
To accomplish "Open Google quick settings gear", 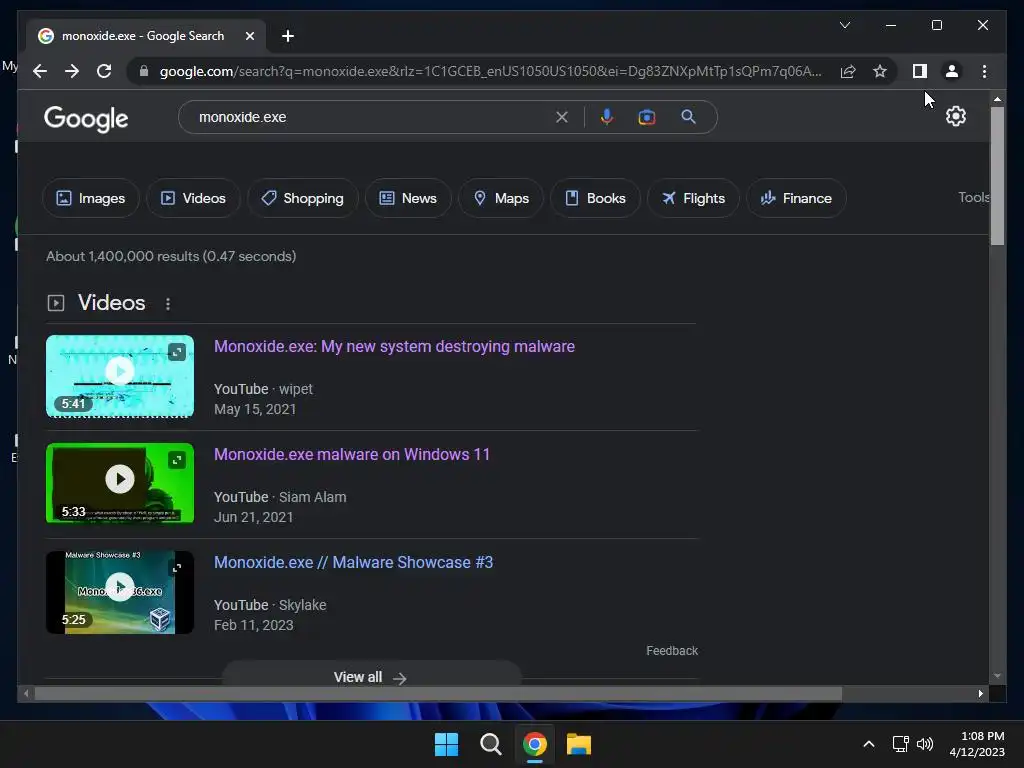I will coord(955,116).
